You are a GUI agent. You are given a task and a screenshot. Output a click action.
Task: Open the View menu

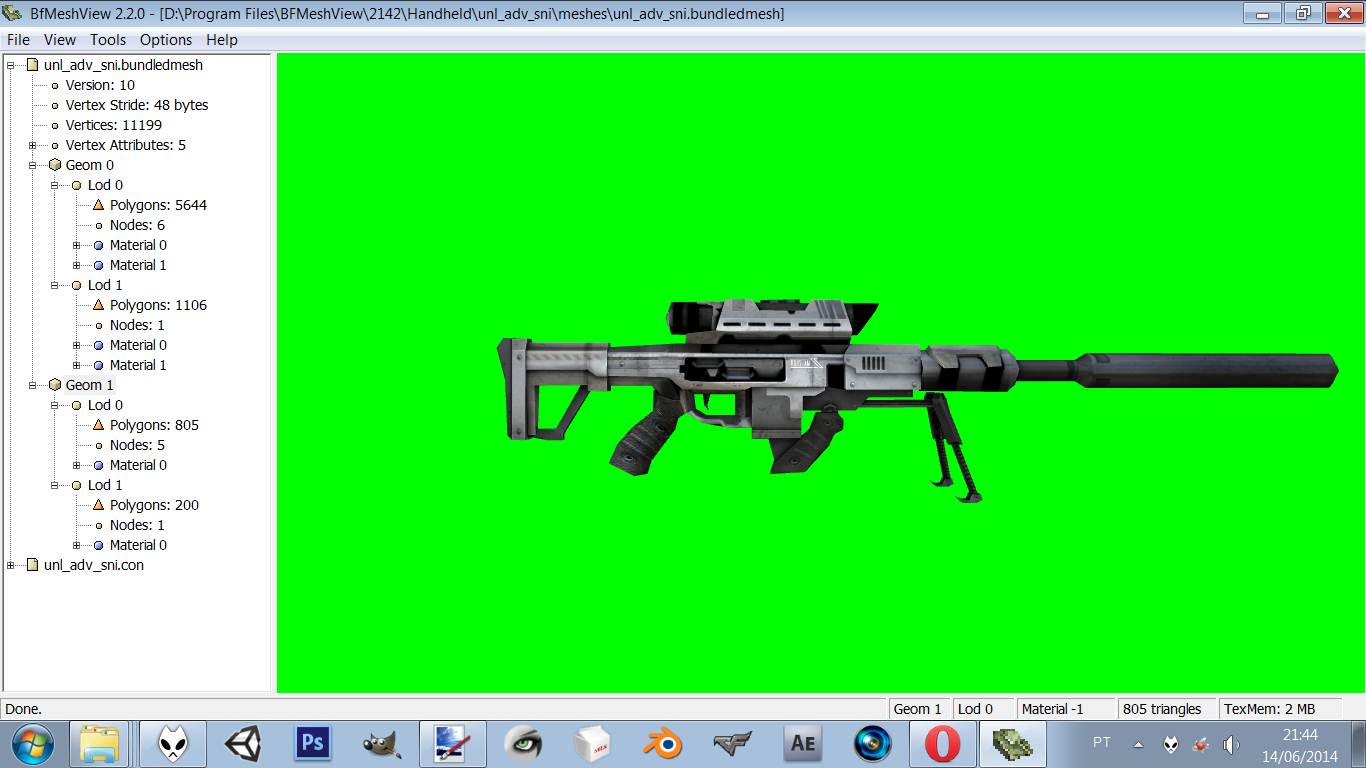click(x=60, y=40)
